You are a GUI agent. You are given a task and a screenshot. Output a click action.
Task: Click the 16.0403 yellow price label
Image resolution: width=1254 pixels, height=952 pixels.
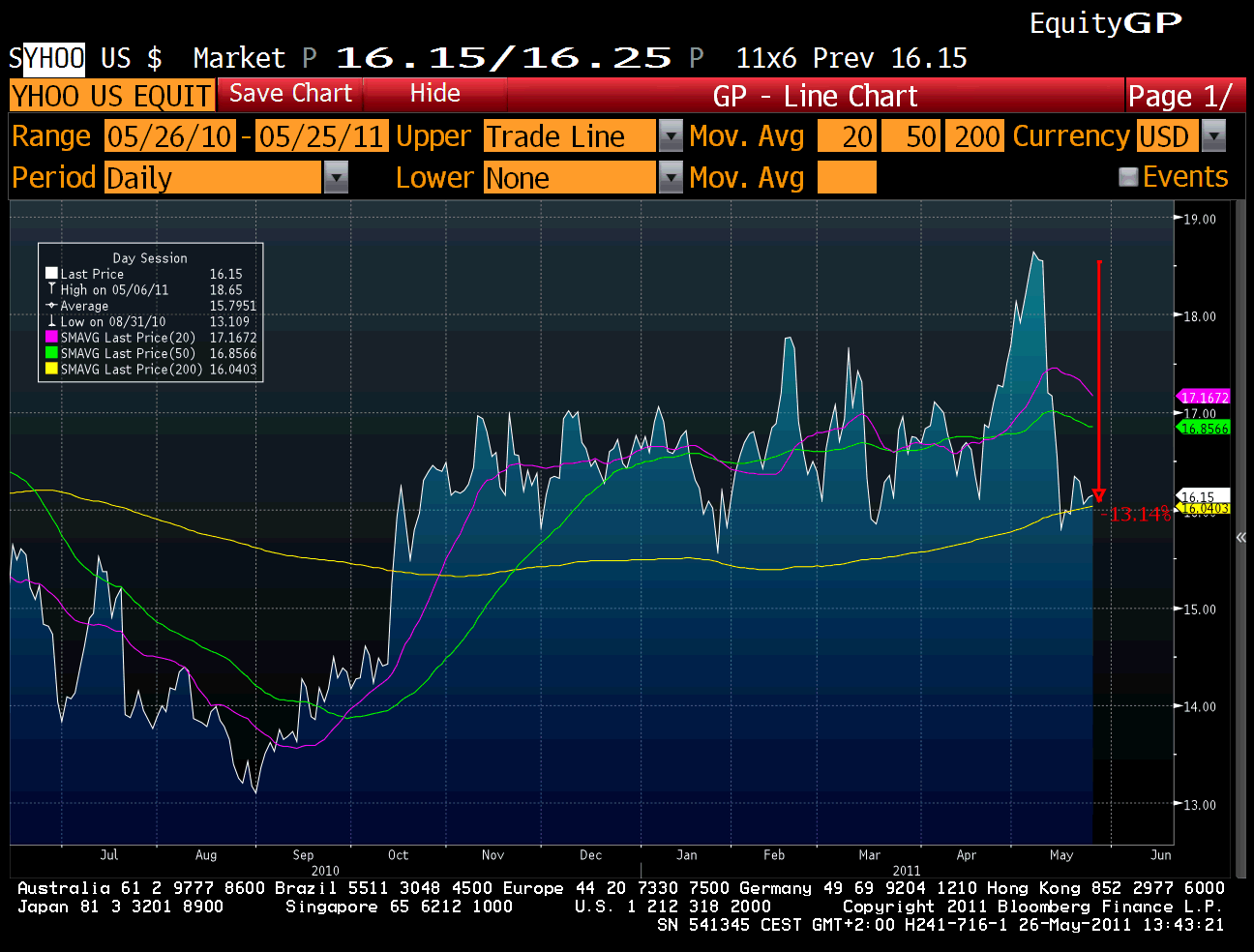point(1204,508)
